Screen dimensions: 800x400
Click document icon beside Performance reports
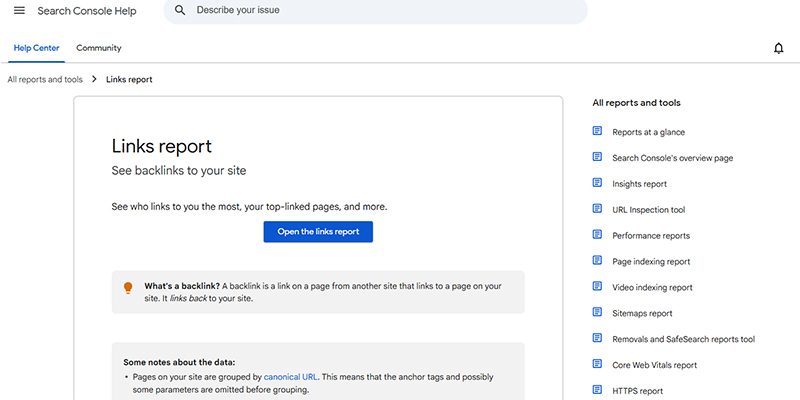[597, 235]
